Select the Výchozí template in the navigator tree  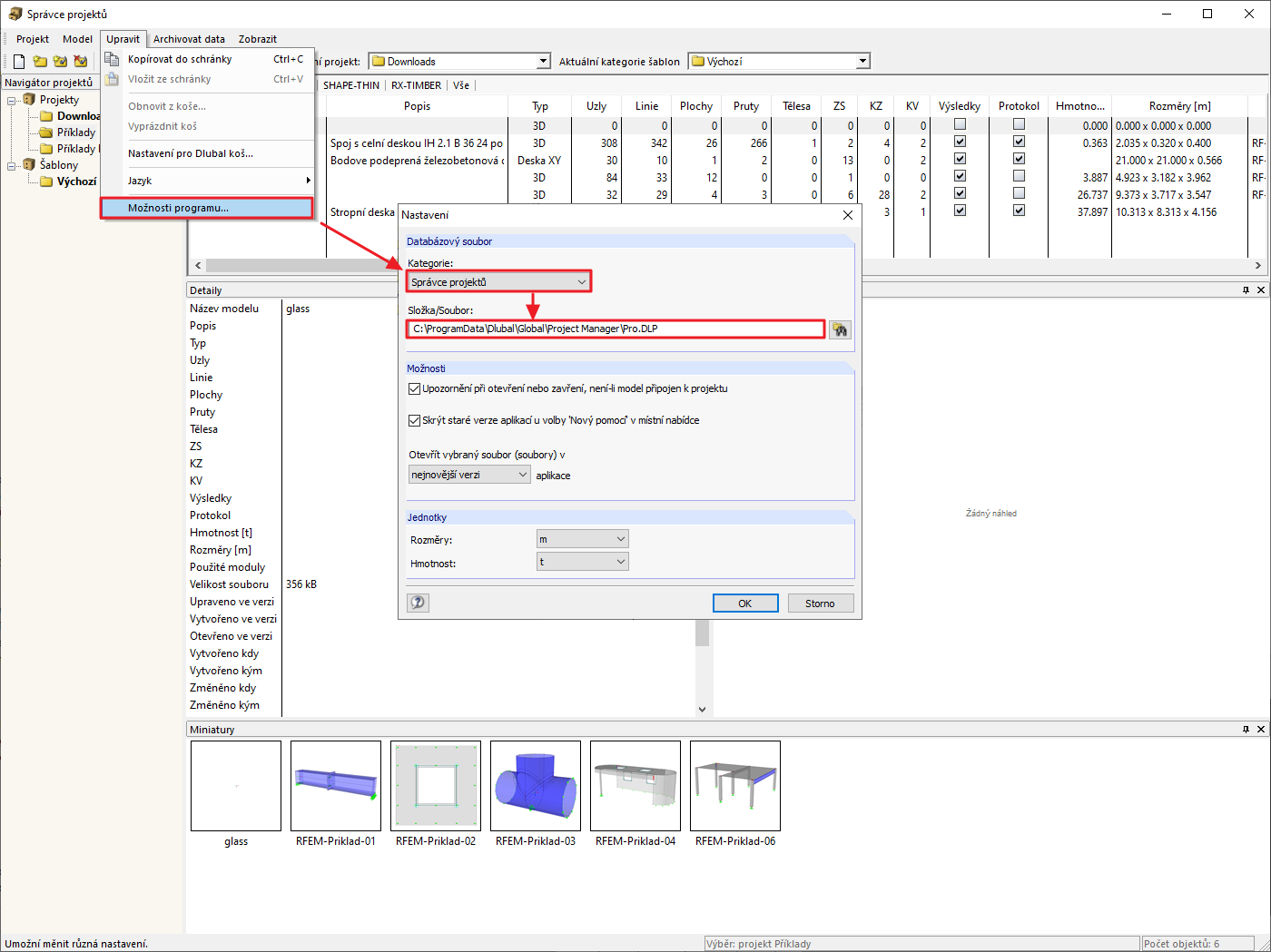point(76,182)
